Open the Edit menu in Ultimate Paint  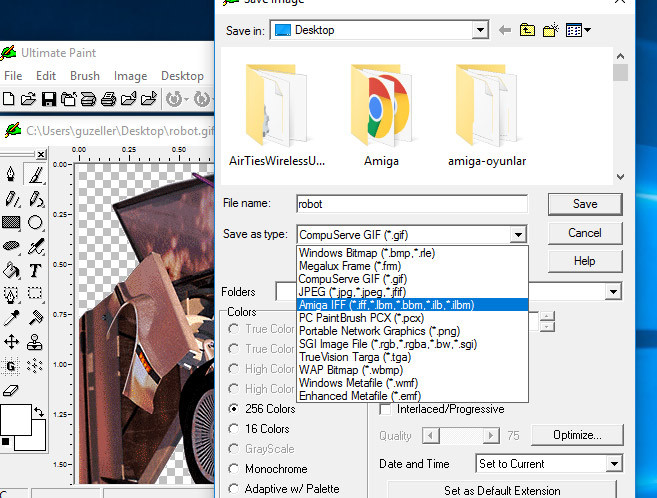tap(46, 76)
